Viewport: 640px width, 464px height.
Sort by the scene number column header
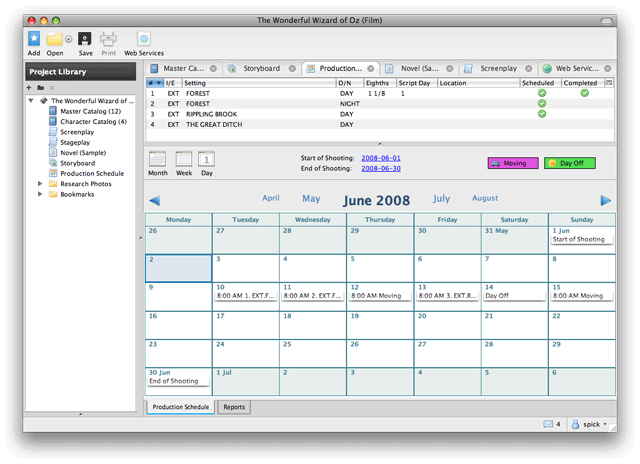point(155,83)
